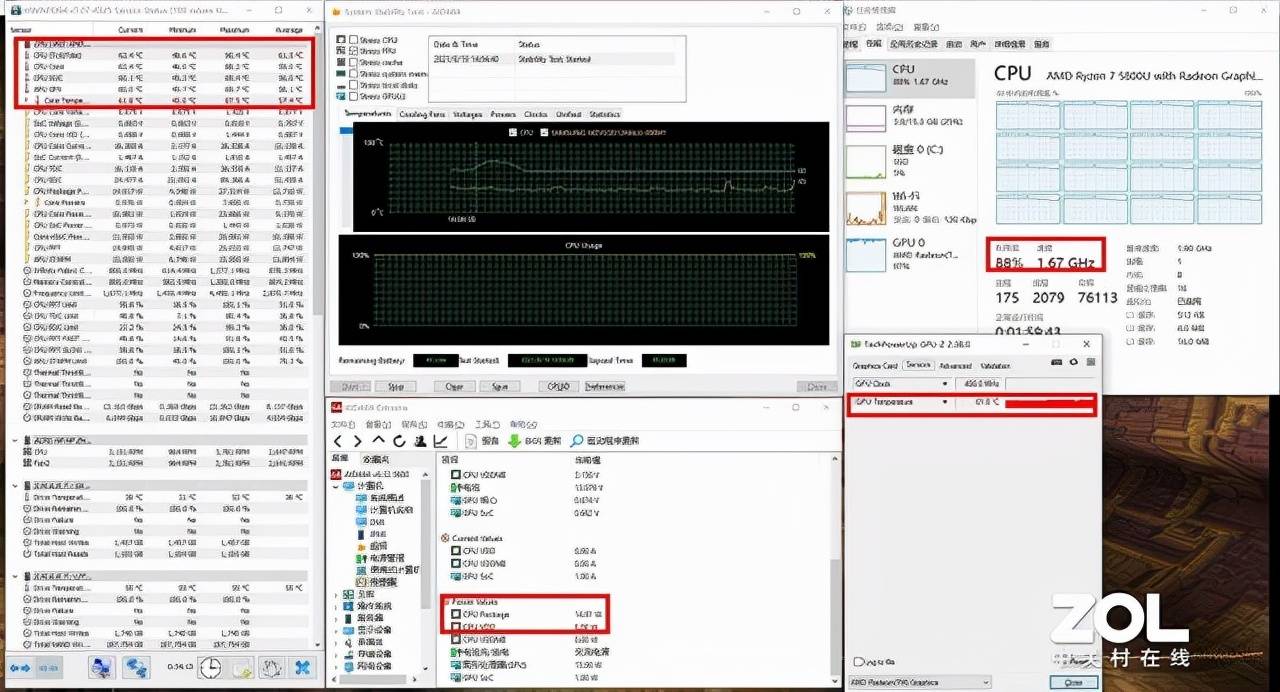Open Graphics Card tab in GPU-Z
This screenshot has width=1280, height=692.
874,365
